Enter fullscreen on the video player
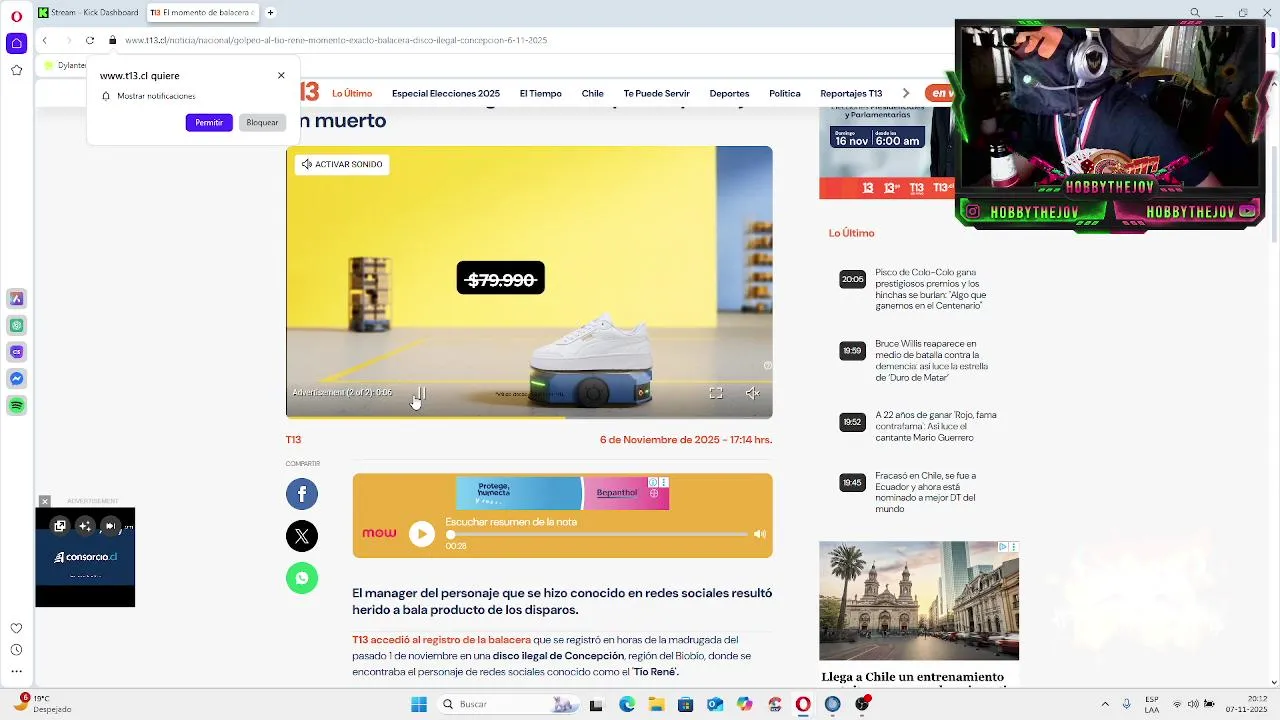Viewport: 1280px width, 720px height. (716, 393)
